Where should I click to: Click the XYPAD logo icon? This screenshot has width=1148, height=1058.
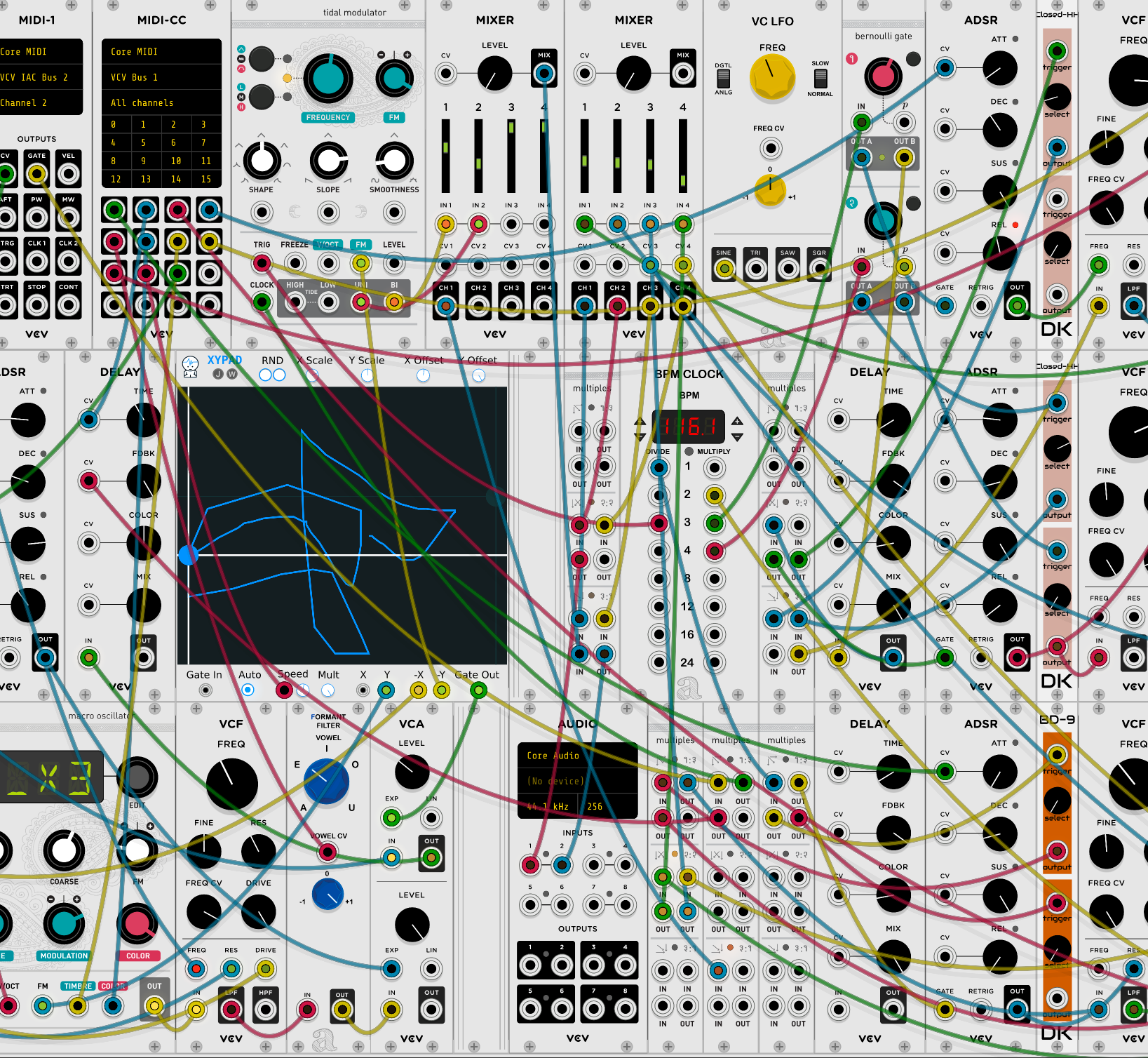tap(191, 366)
